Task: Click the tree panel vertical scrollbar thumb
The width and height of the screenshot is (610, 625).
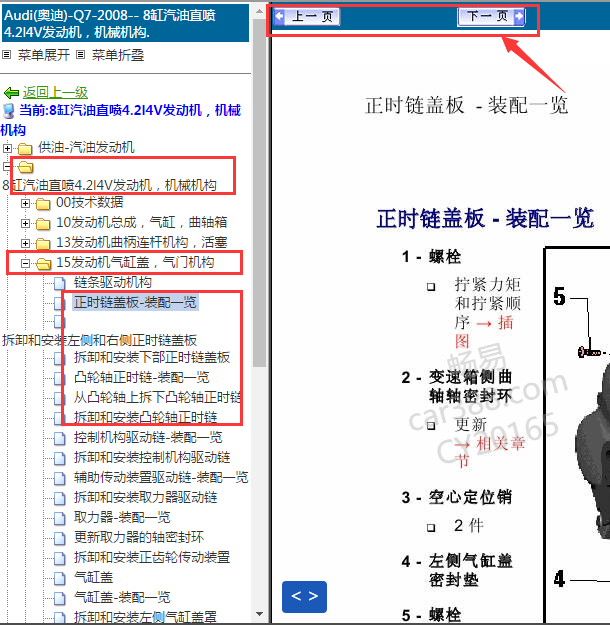Action: (260, 193)
